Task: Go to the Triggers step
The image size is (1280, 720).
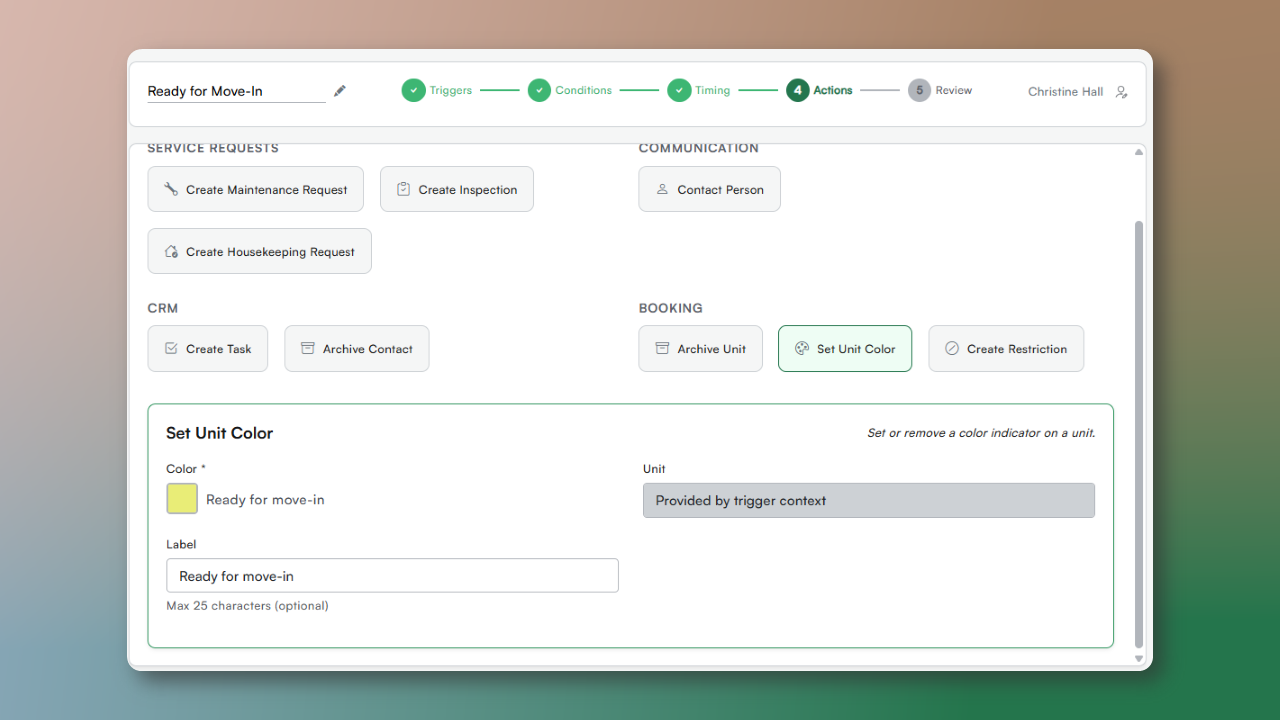Action: pos(437,91)
